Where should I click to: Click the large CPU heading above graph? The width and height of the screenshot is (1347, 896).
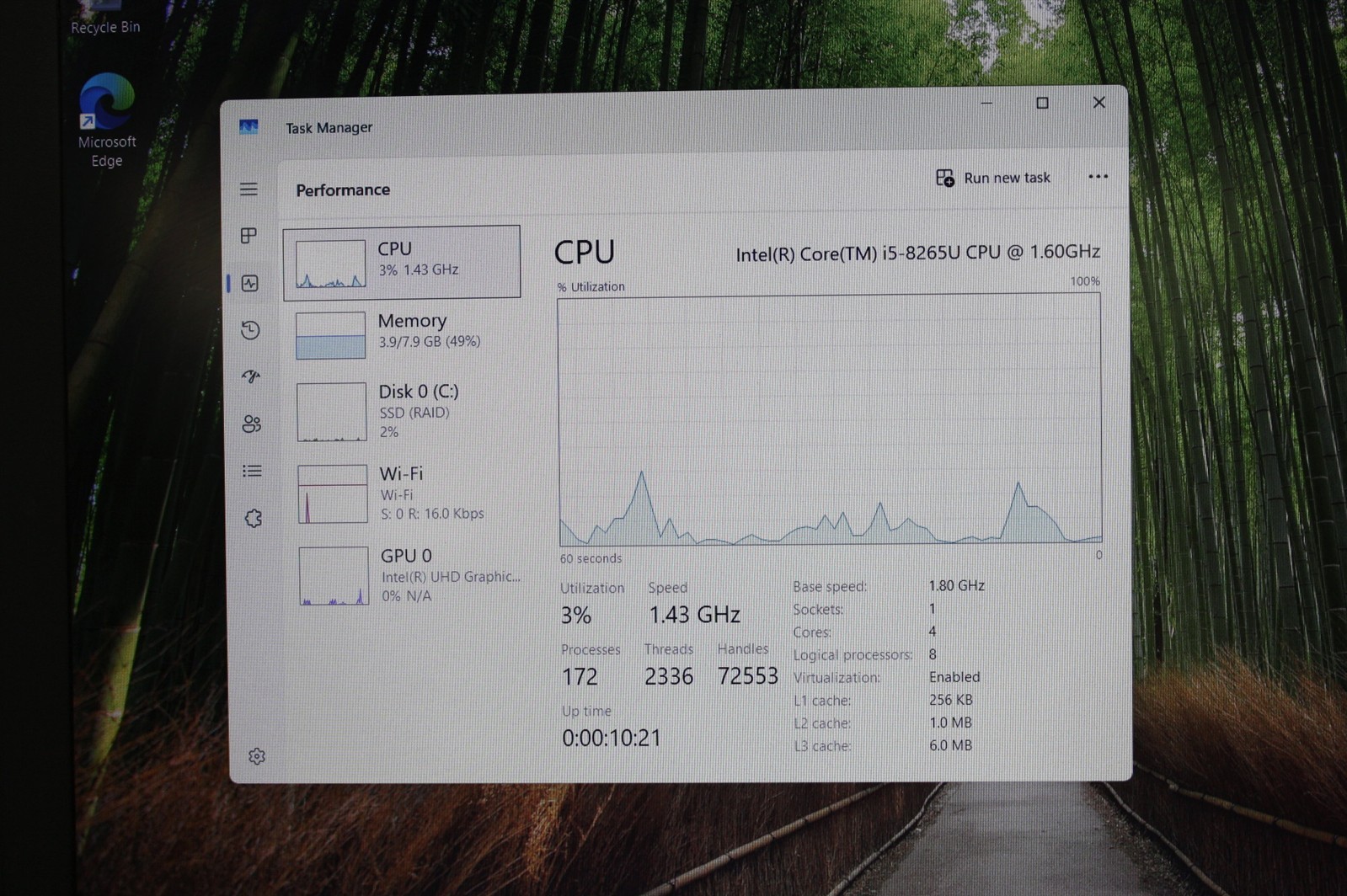(x=585, y=253)
